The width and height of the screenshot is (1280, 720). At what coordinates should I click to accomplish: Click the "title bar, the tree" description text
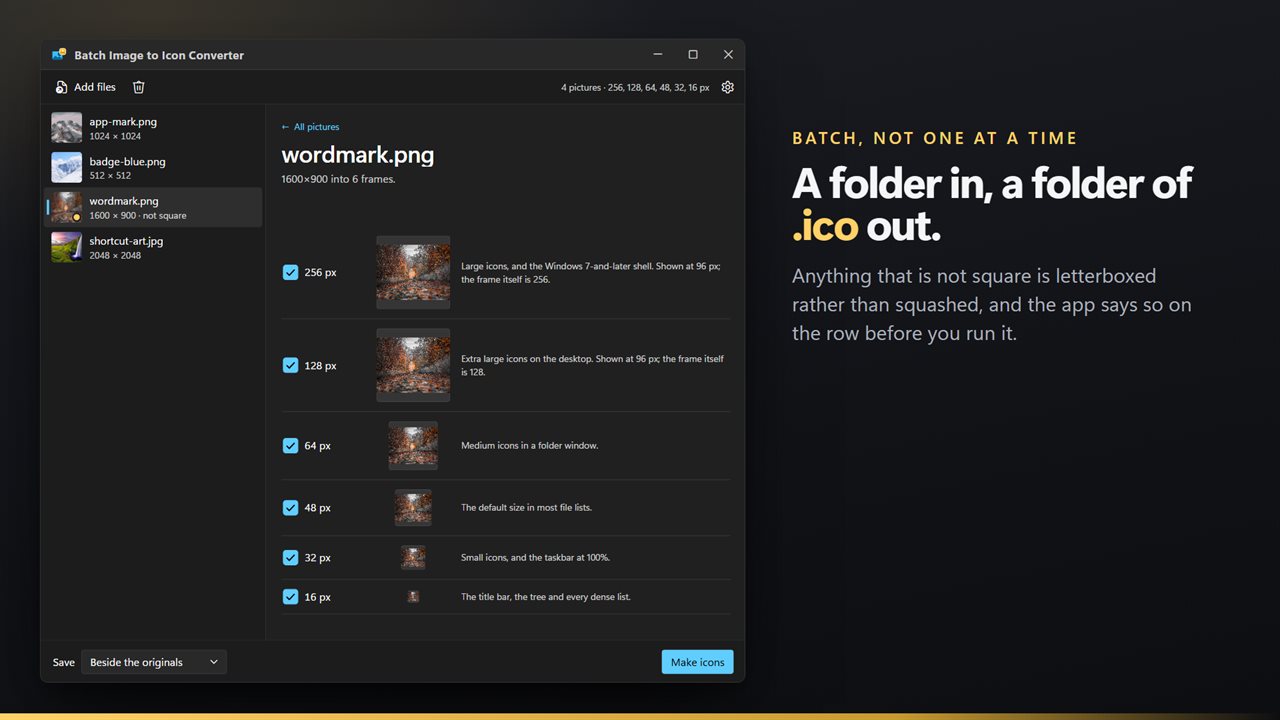coord(546,597)
